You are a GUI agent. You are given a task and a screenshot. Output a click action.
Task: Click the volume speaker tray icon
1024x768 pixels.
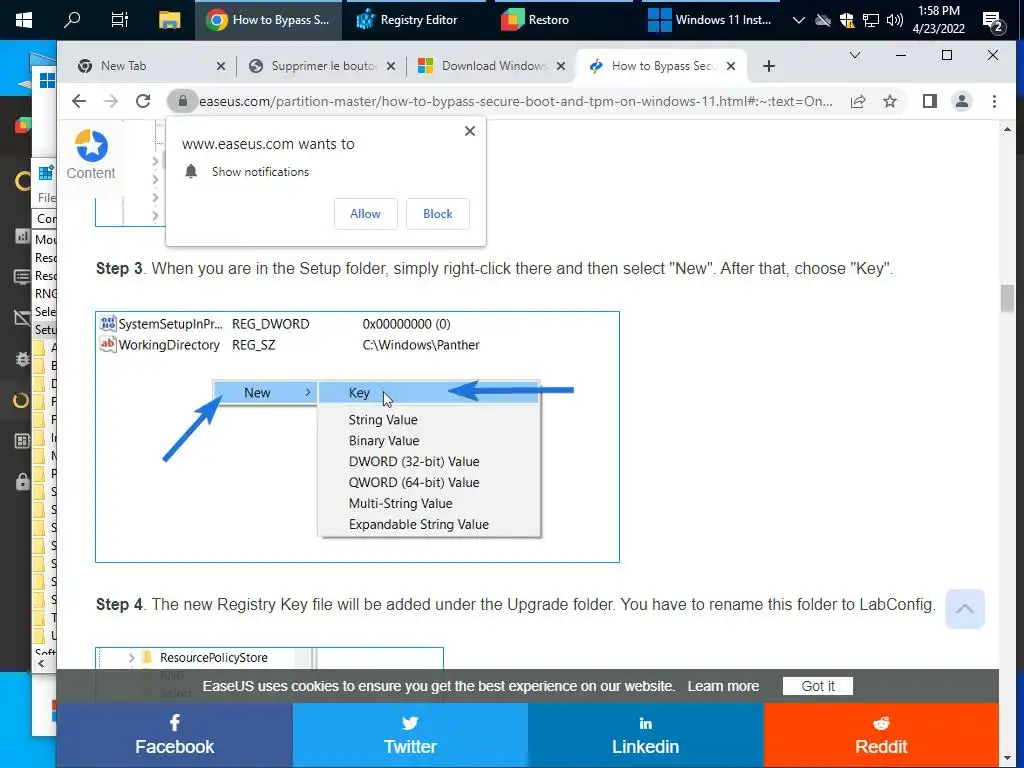click(894, 20)
